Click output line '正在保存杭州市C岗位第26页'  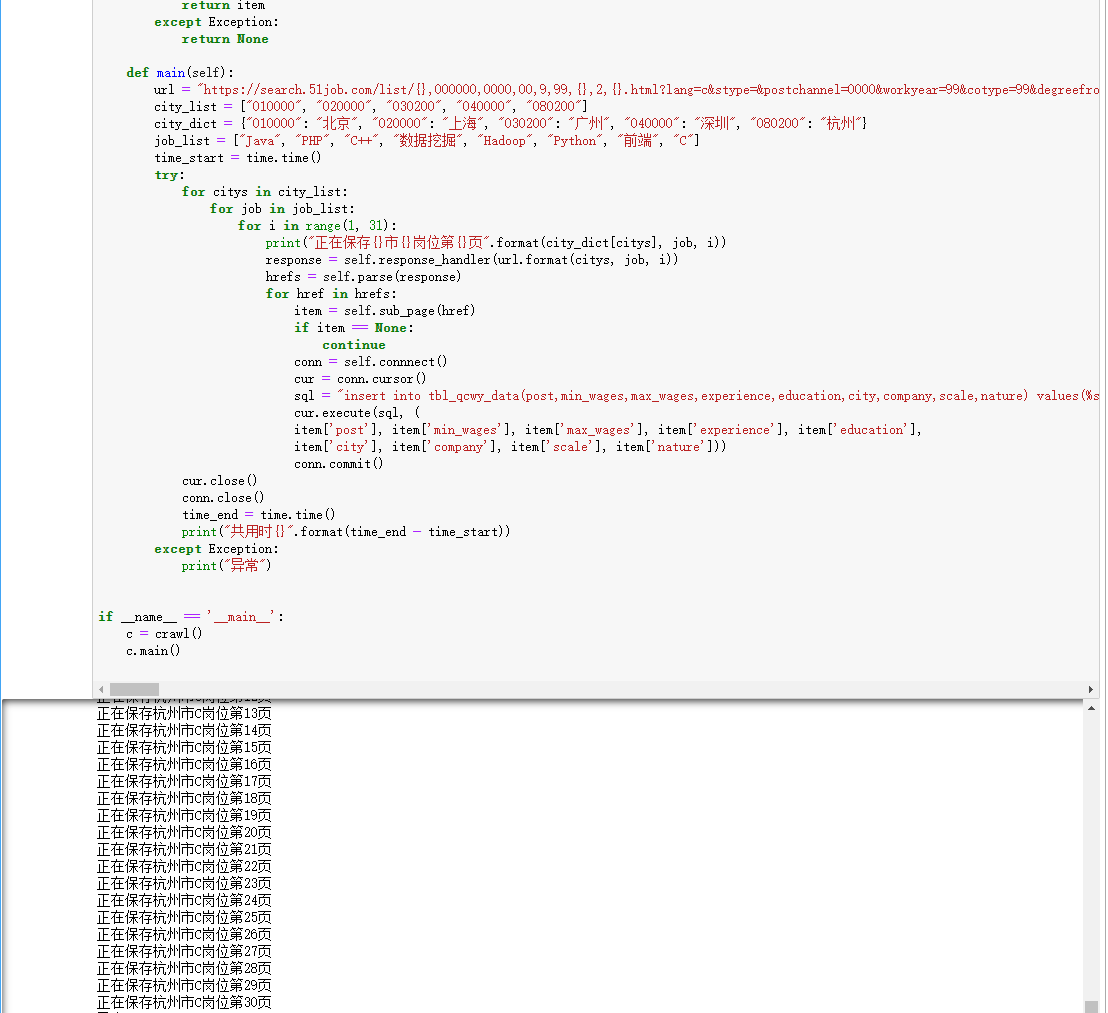184,934
